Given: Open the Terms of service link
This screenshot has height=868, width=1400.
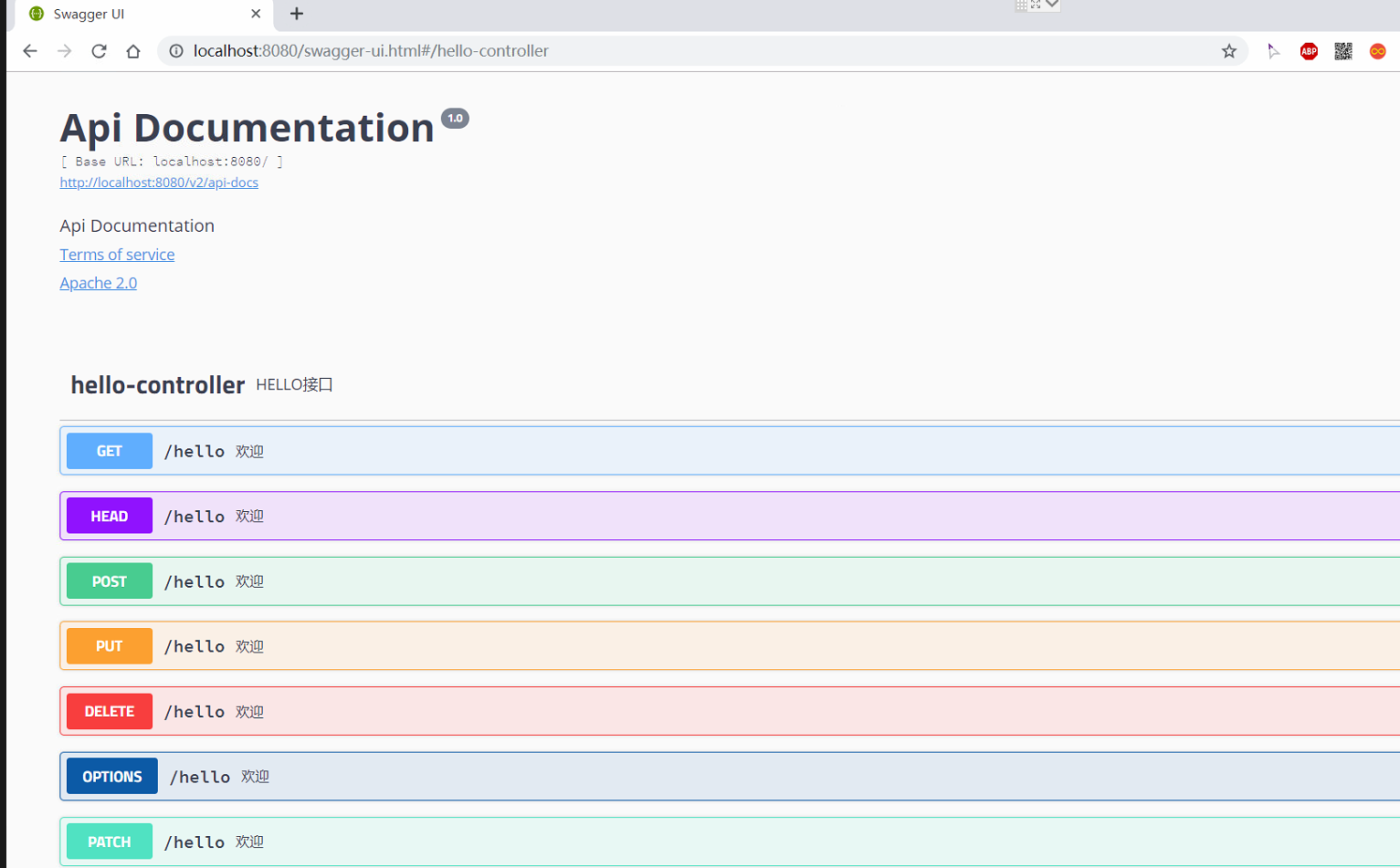Looking at the screenshot, I should pyautogui.click(x=117, y=255).
